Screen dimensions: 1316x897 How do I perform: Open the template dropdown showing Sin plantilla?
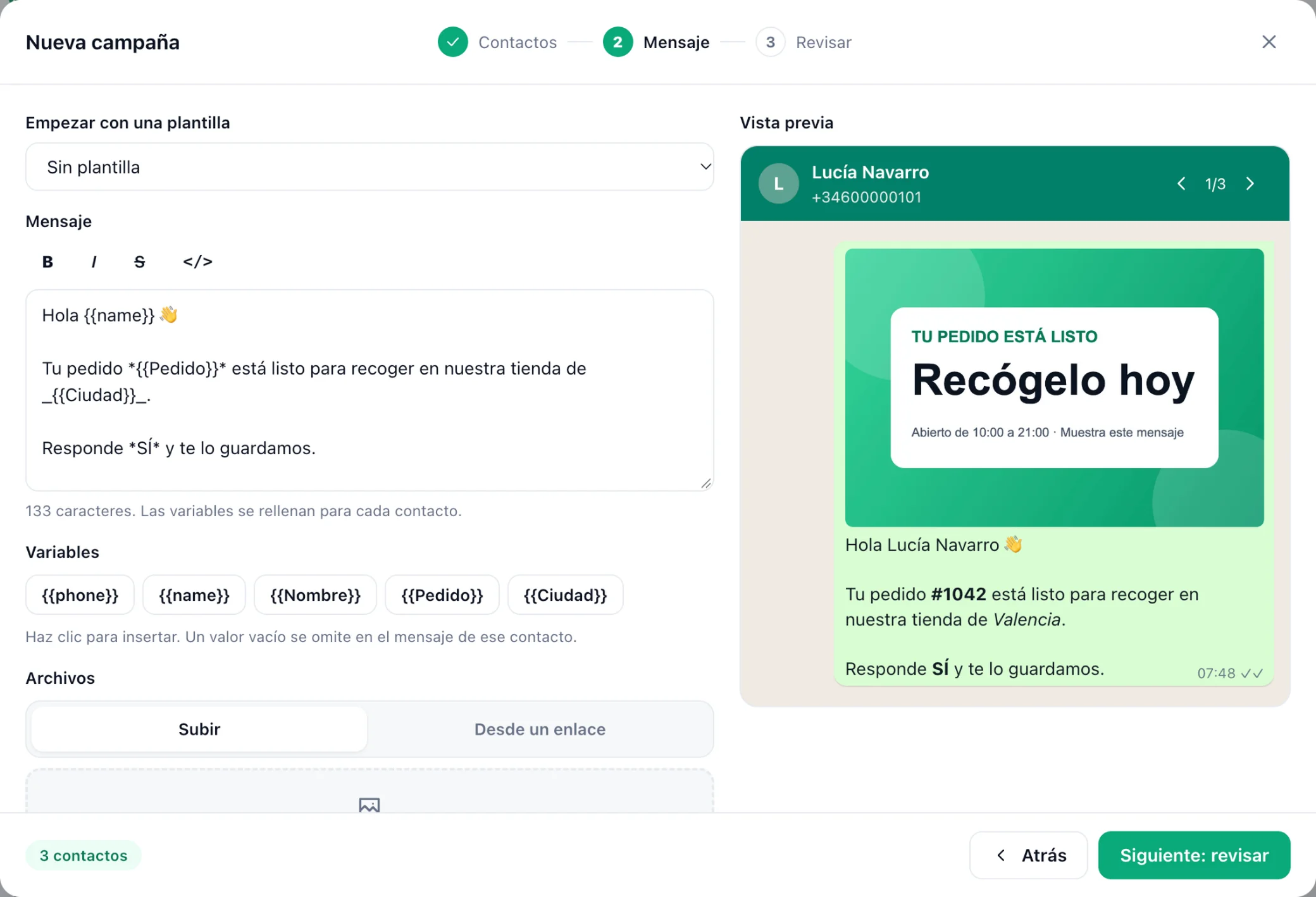[369, 167]
